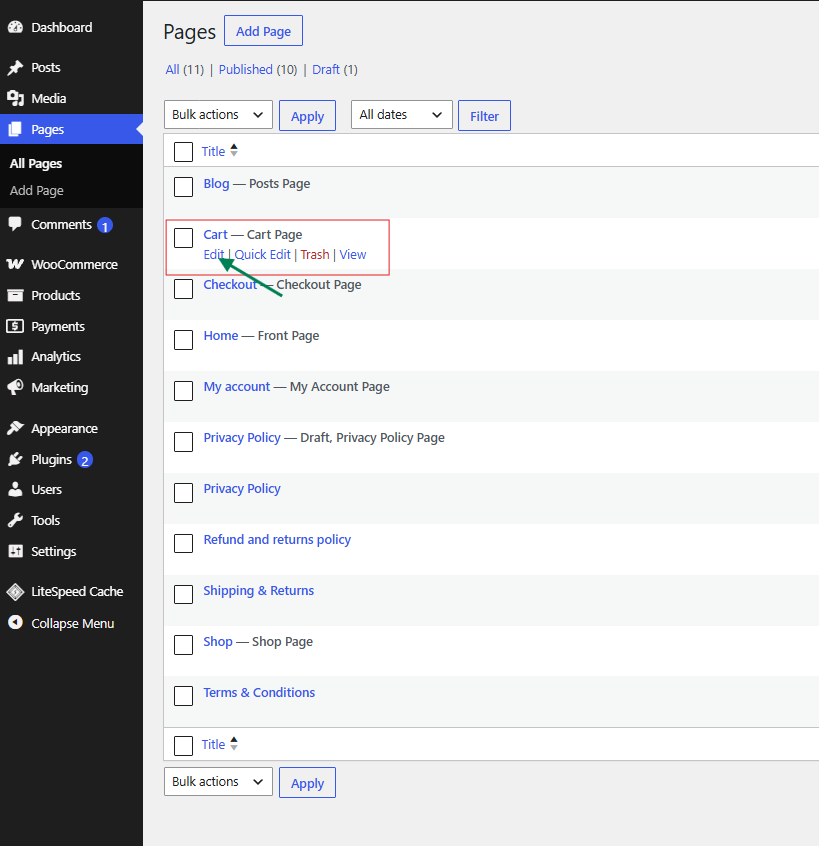Open the Blog page title link
This screenshot has width=819, height=846.
click(216, 184)
